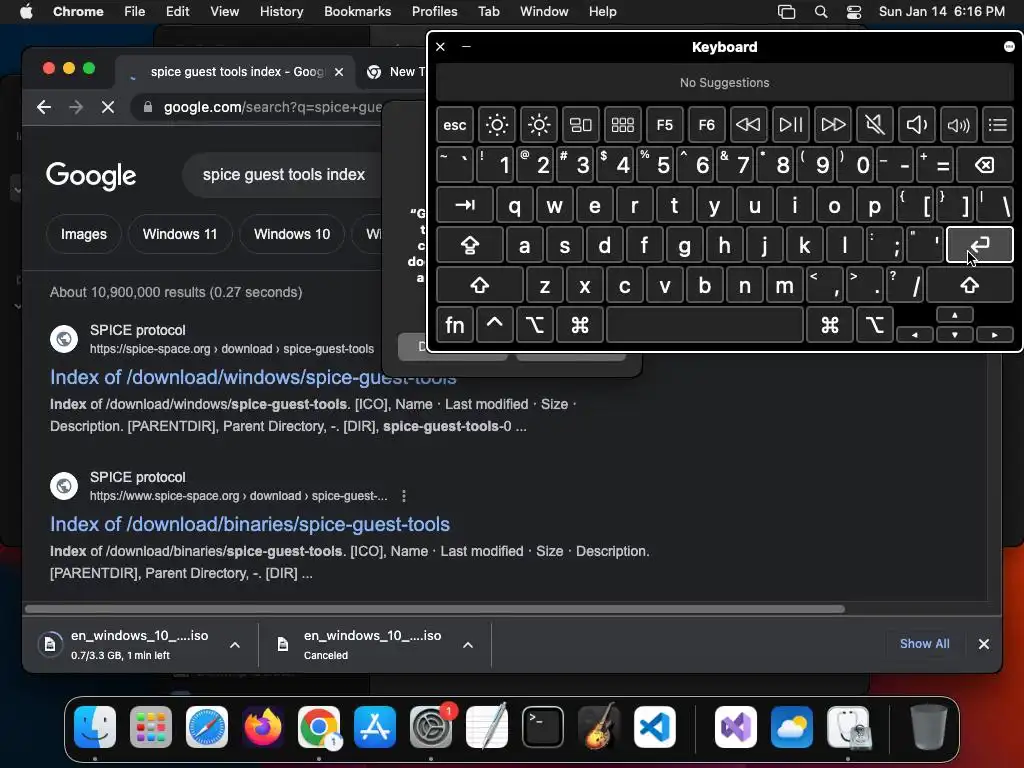Image resolution: width=1024 pixels, height=768 pixels.
Task: Toggle the right option key
Action: [874, 325]
